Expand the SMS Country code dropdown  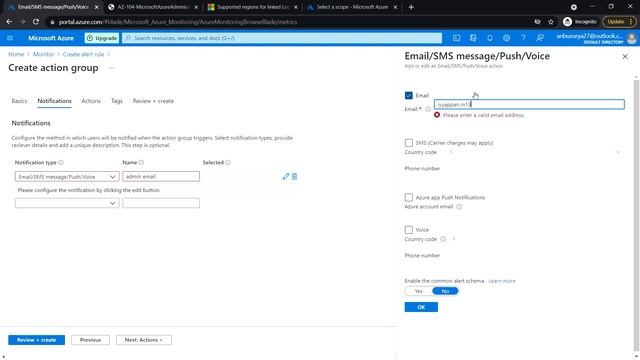pyautogui.click(x=618, y=152)
